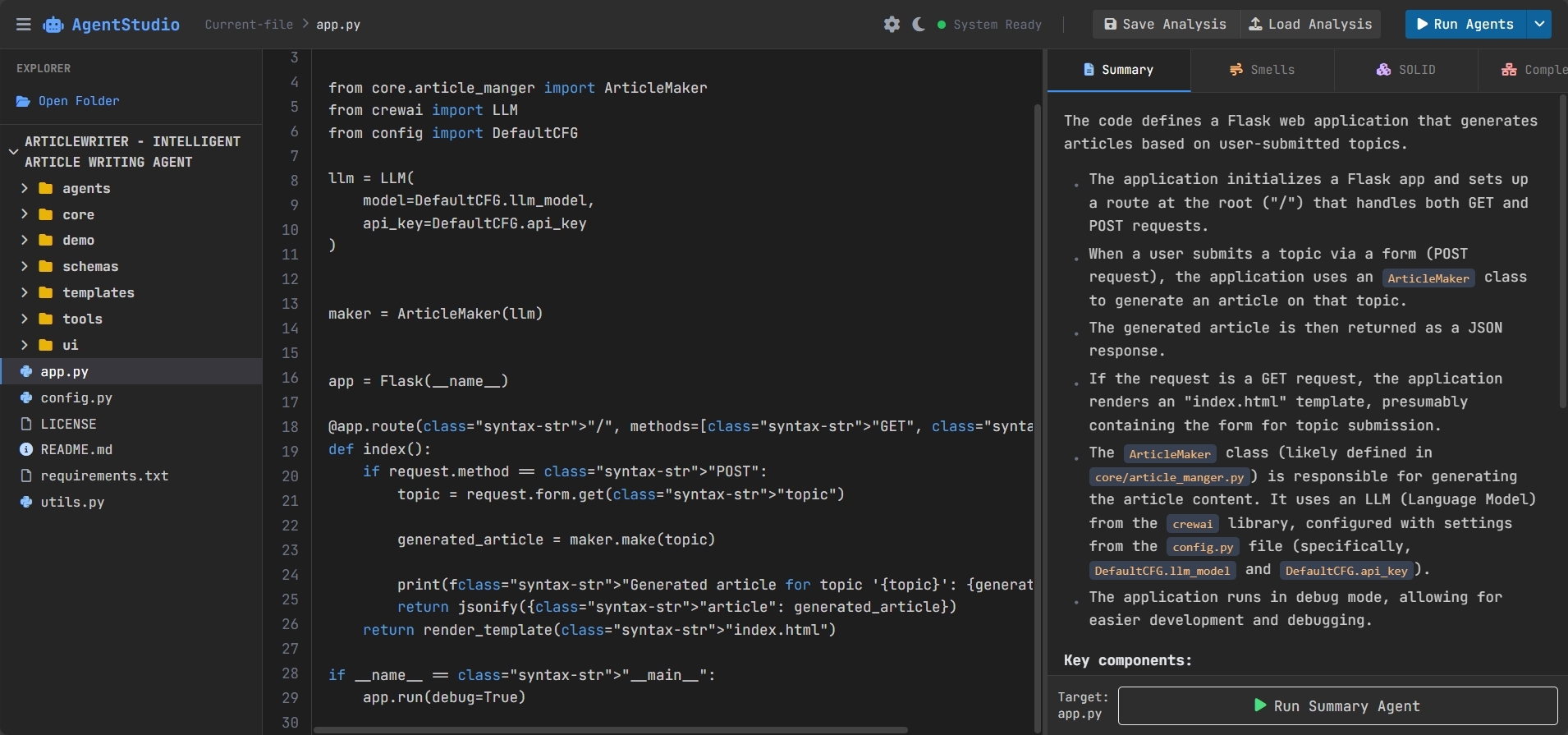Click the code editor horizontal scrollbar
Viewport: 1568px width, 735px height.
pos(610,730)
